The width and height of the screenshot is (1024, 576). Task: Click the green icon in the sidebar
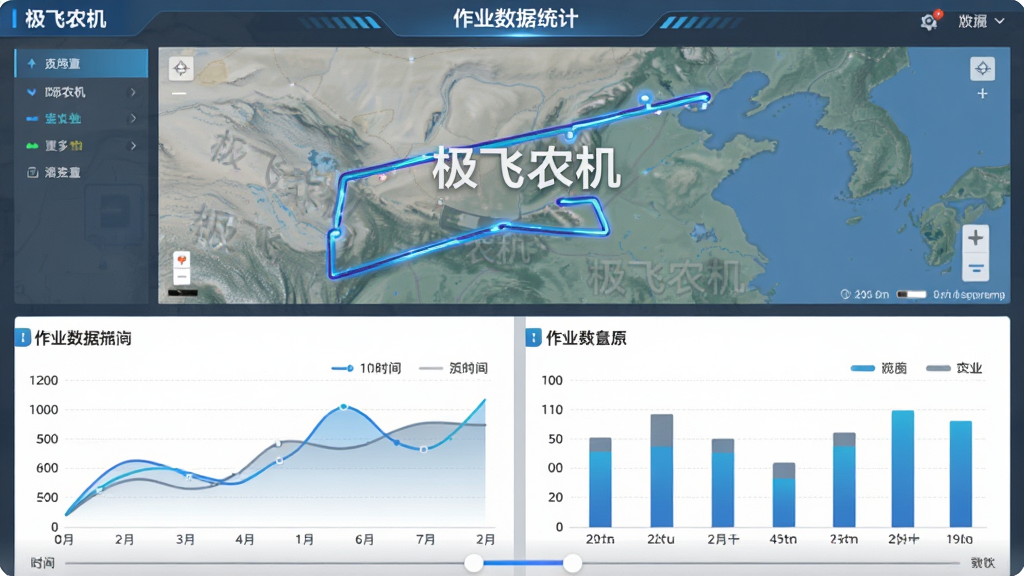click(x=32, y=146)
